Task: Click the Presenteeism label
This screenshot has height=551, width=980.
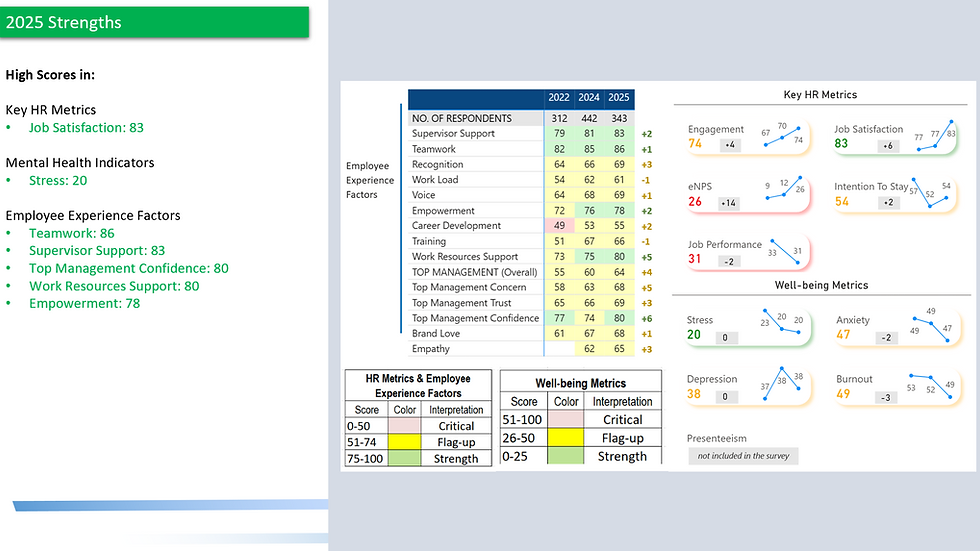Action: tap(716, 439)
